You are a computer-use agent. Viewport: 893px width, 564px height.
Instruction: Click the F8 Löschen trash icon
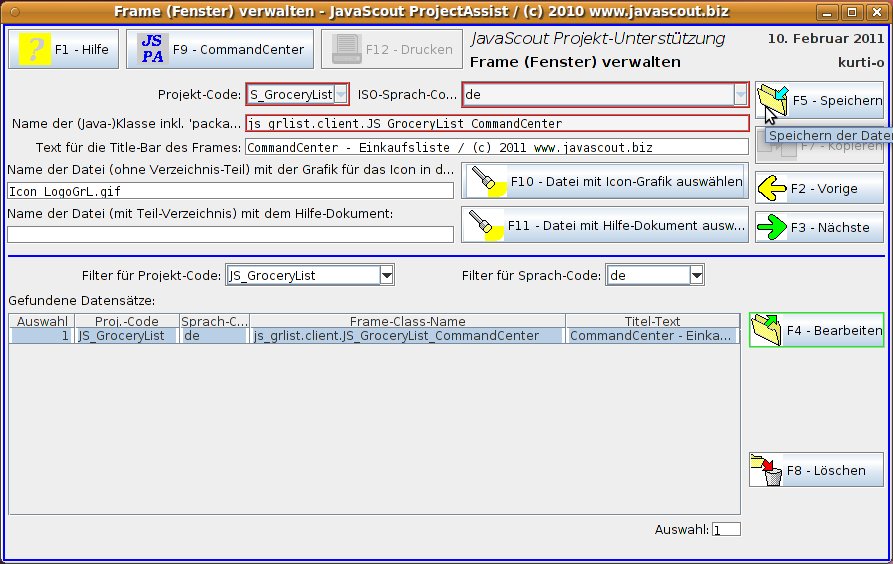pos(766,470)
